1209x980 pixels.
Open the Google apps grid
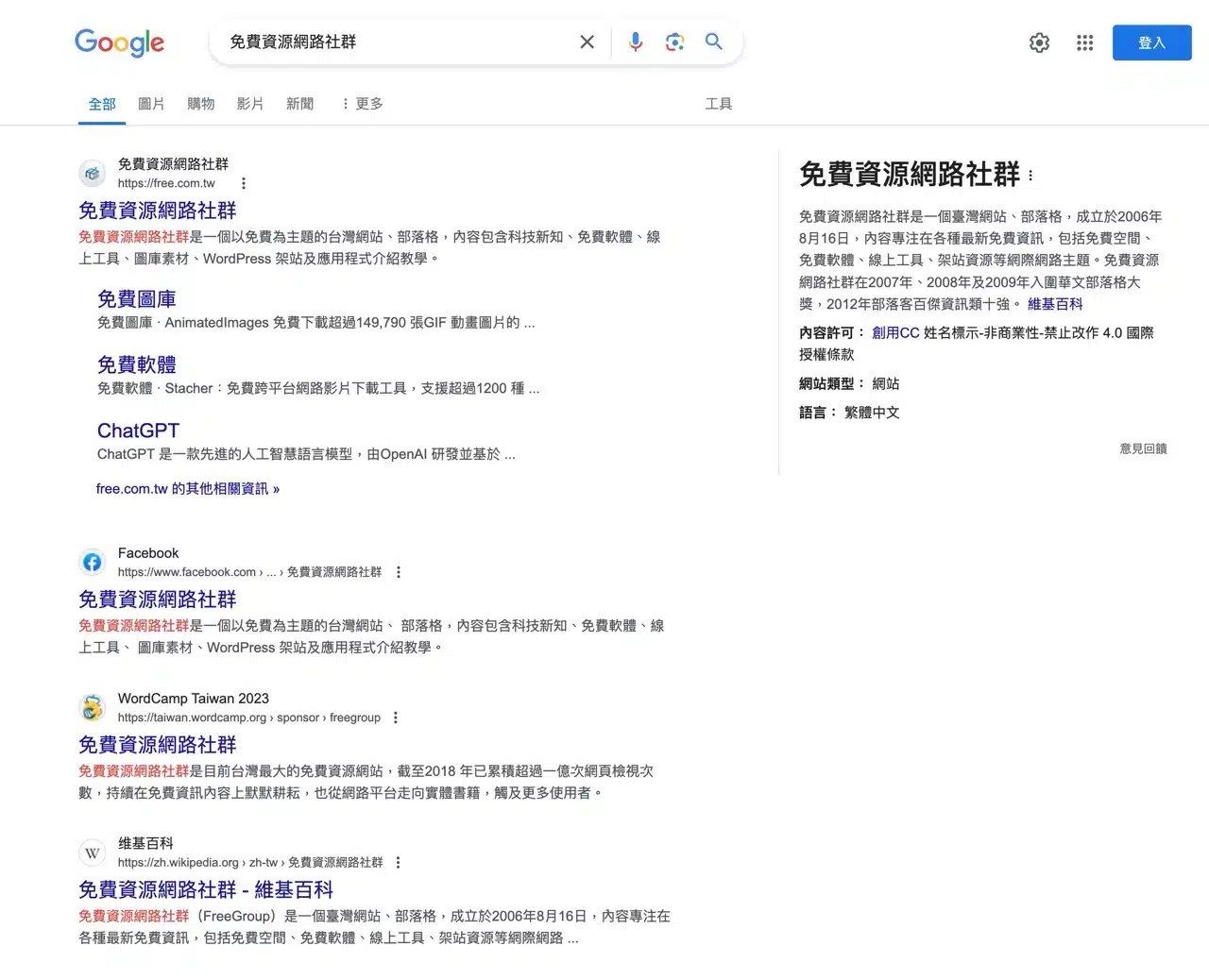tap(1084, 42)
